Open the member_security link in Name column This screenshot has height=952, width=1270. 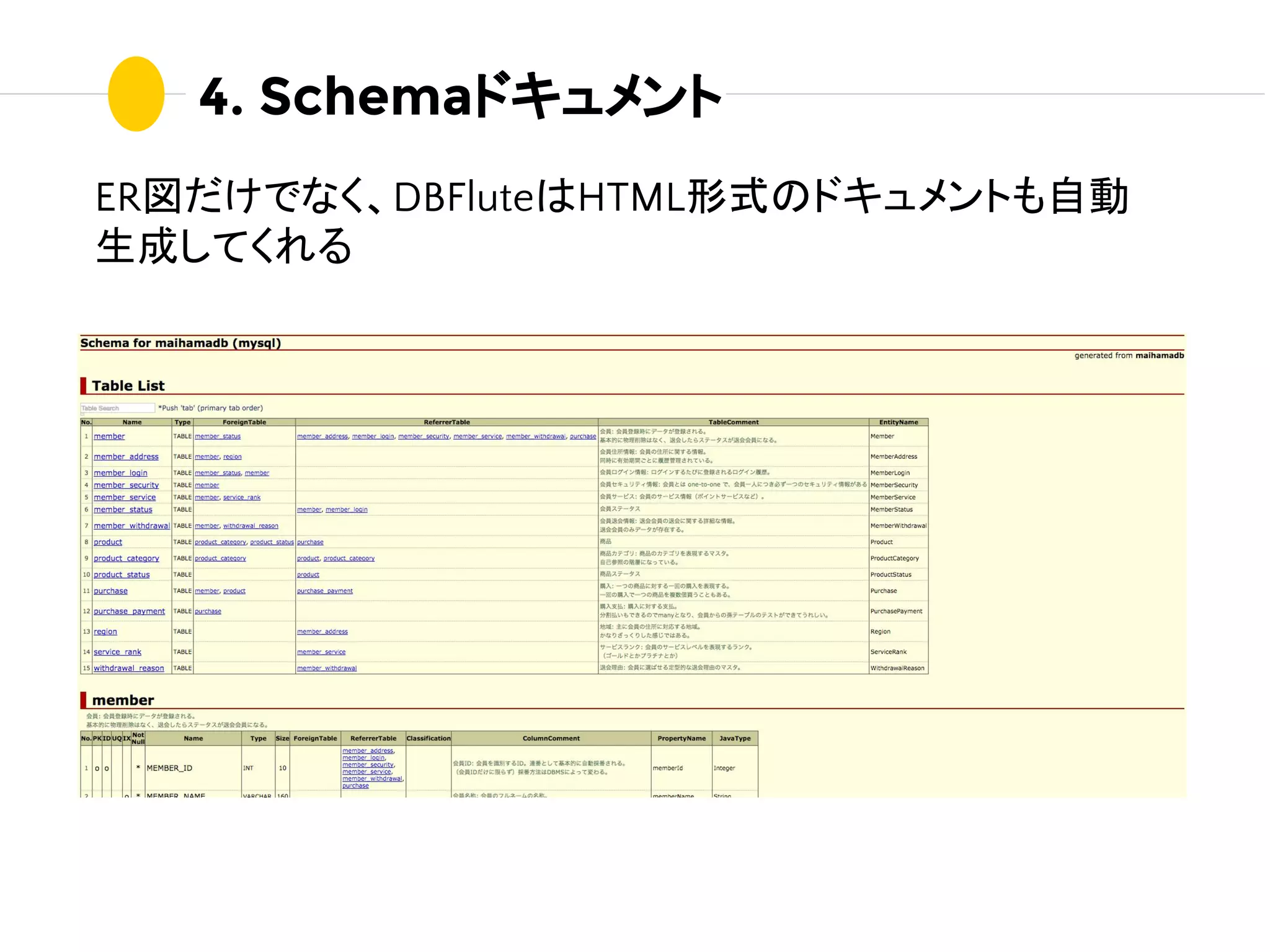coord(126,485)
